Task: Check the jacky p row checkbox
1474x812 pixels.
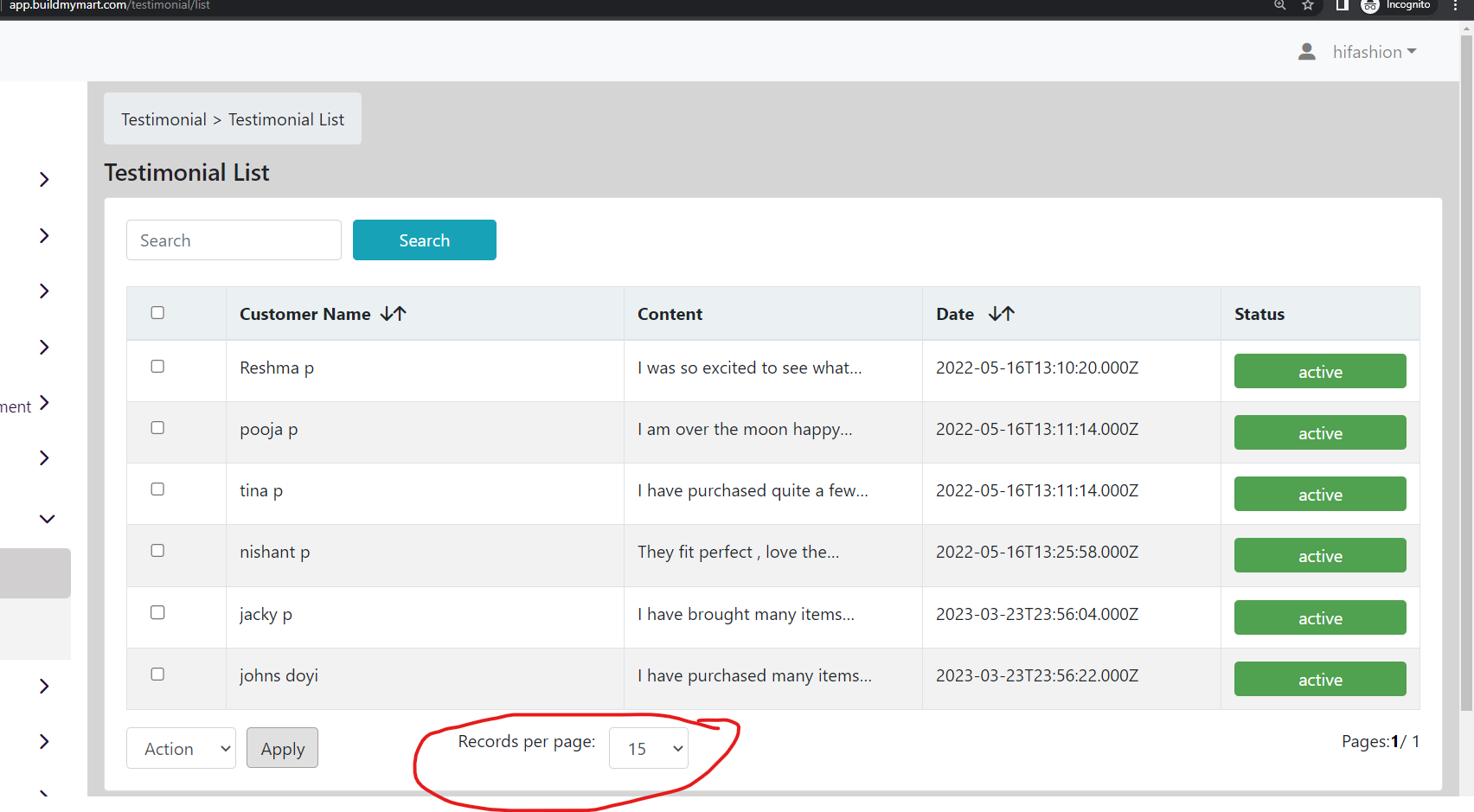Action: 157,612
